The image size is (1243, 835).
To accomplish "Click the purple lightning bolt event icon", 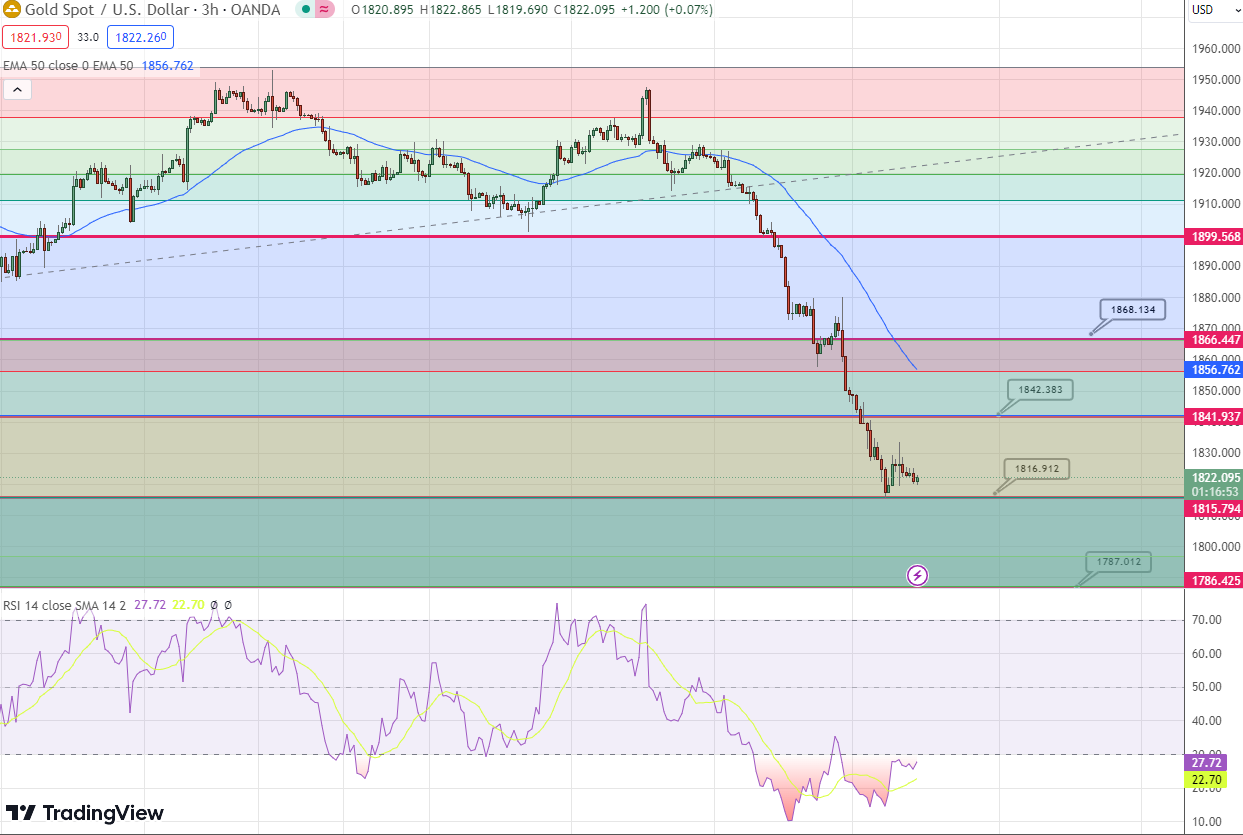I will tap(917, 575).
